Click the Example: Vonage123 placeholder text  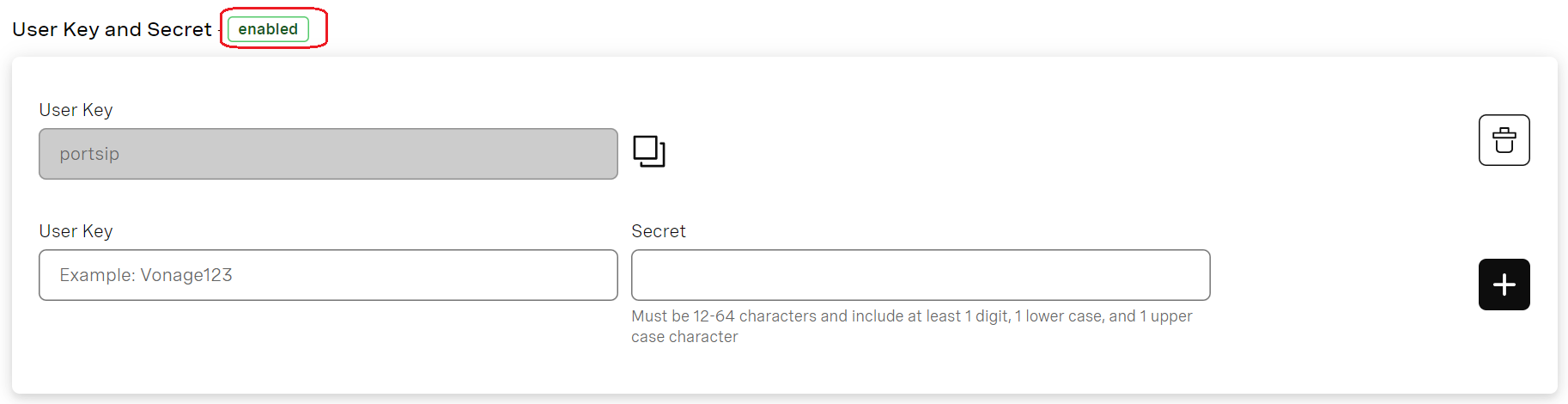click(x=146, y=275)
